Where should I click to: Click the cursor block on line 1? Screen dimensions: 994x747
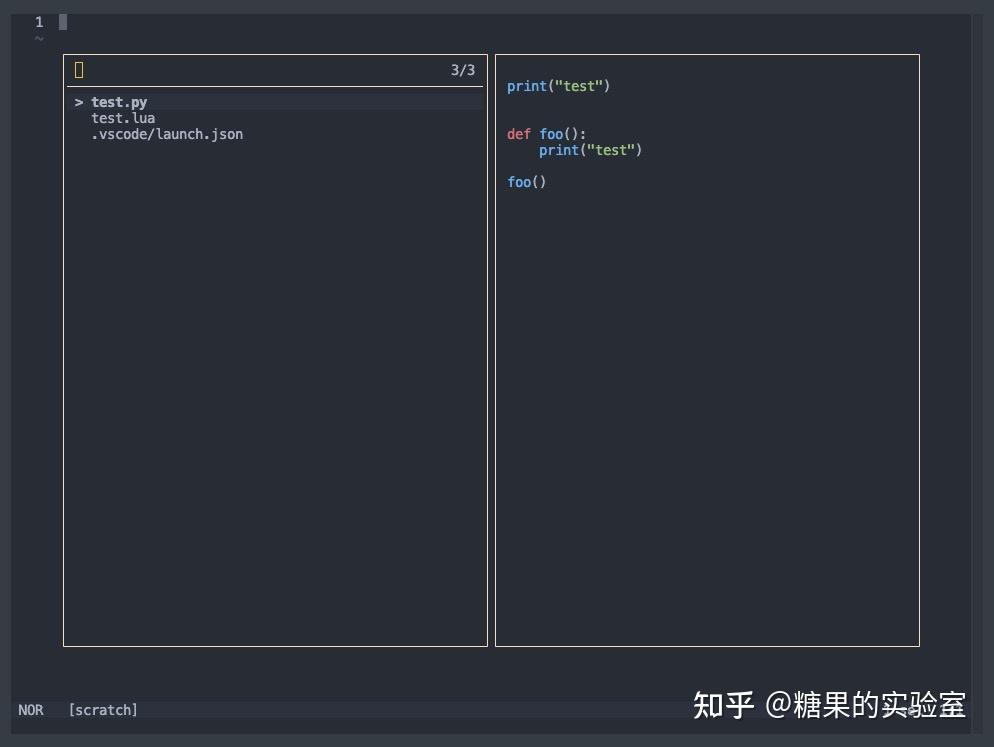point(62,21)
